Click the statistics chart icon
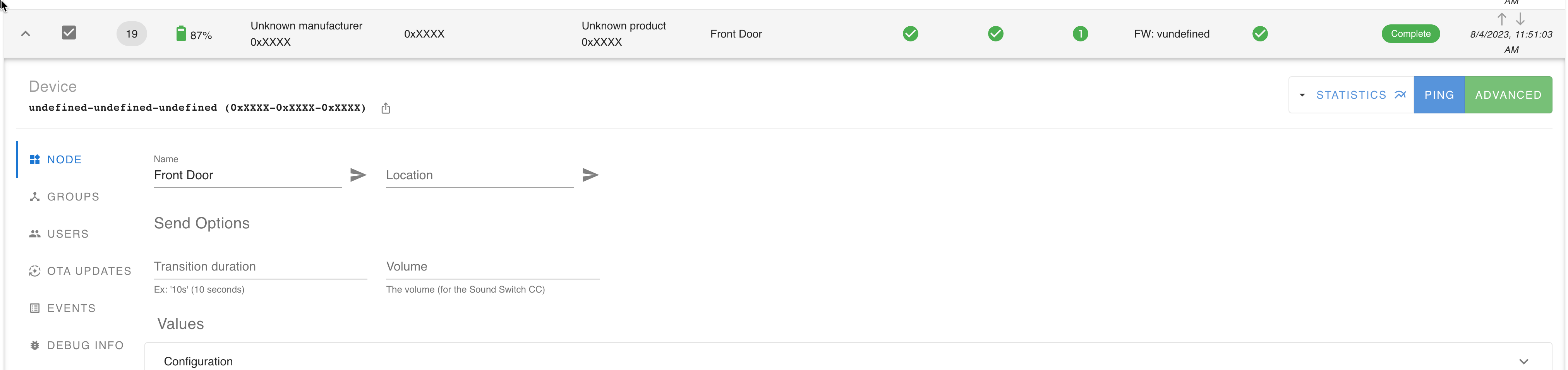 1400,95
